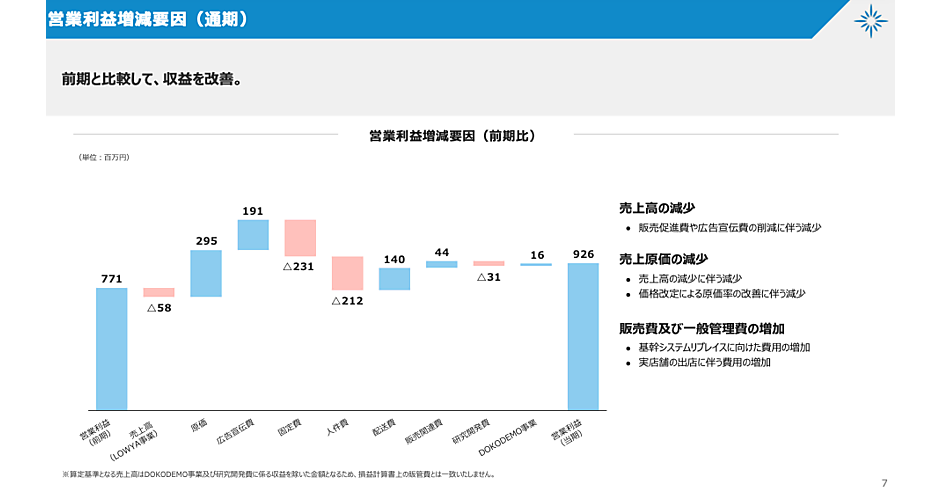
Task: Click bullet 販売促進費や広告宣伝費の削減に伴う減少
Action: click(730, 228)
